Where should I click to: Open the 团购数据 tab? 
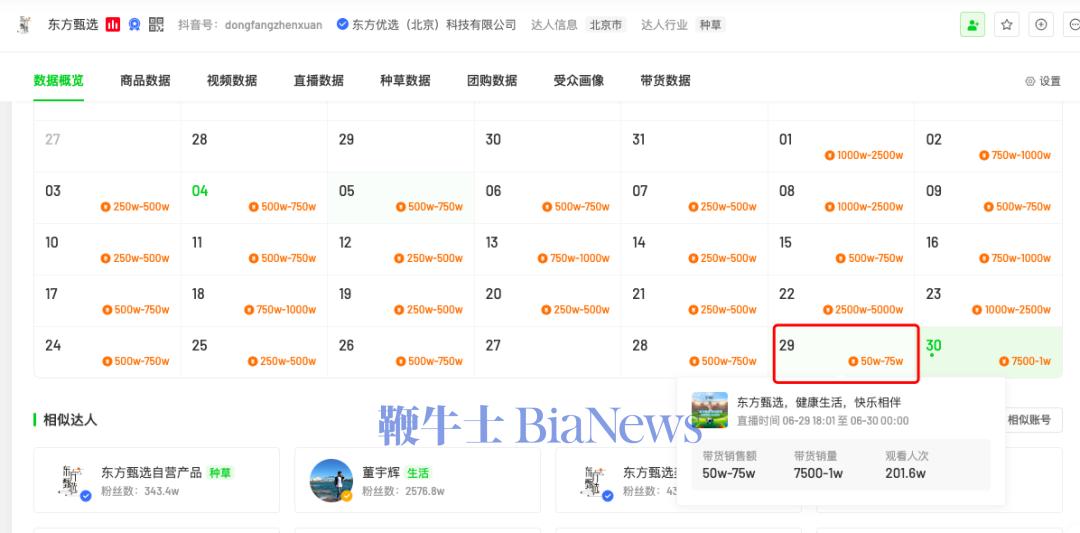(492, 81)
